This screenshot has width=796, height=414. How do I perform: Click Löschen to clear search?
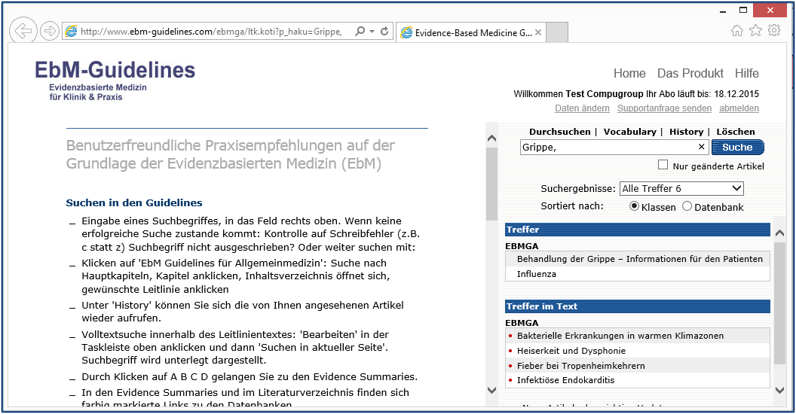(x=736, y=132)
